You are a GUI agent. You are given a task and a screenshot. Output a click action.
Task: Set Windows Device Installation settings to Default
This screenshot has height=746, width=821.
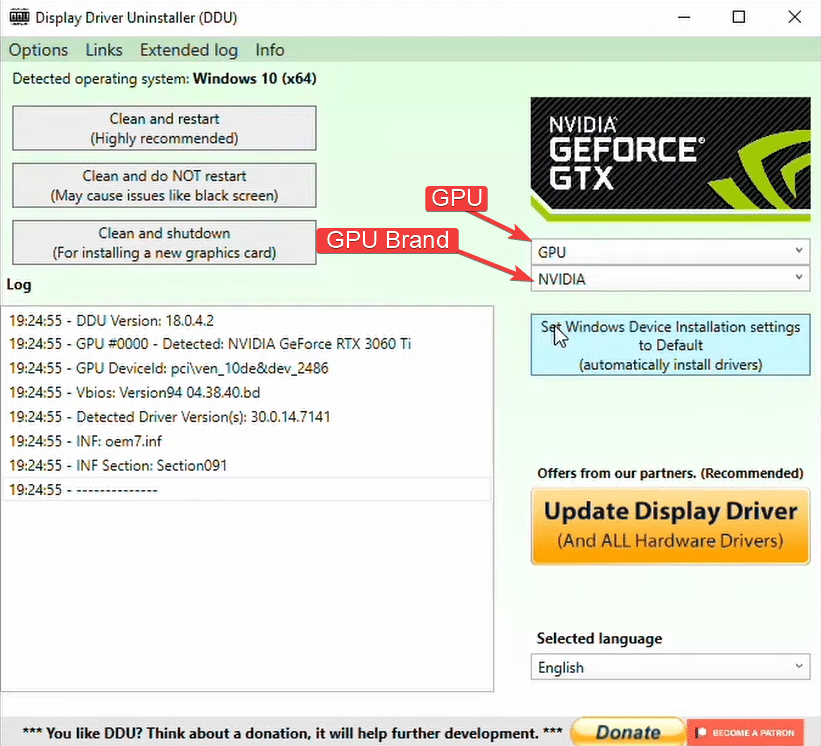(x=670, y=345)
